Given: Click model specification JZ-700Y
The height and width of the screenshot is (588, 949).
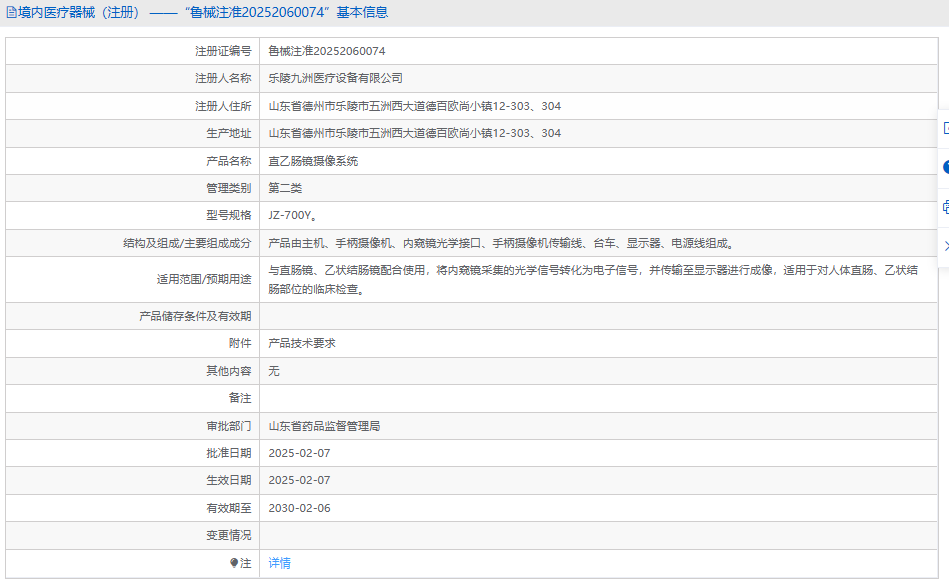Looking at the screenshot, I should pyautogui.click(x=292, y=215).
